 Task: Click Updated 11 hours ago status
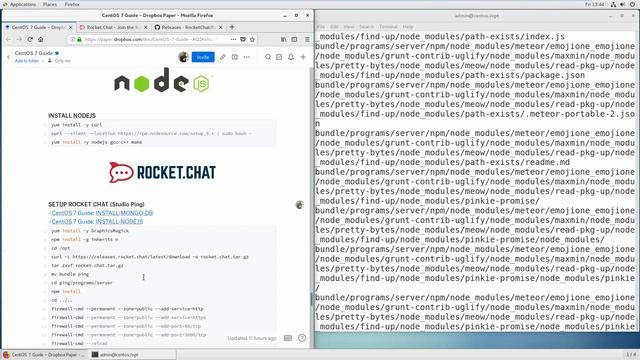[x=252, y=338]
